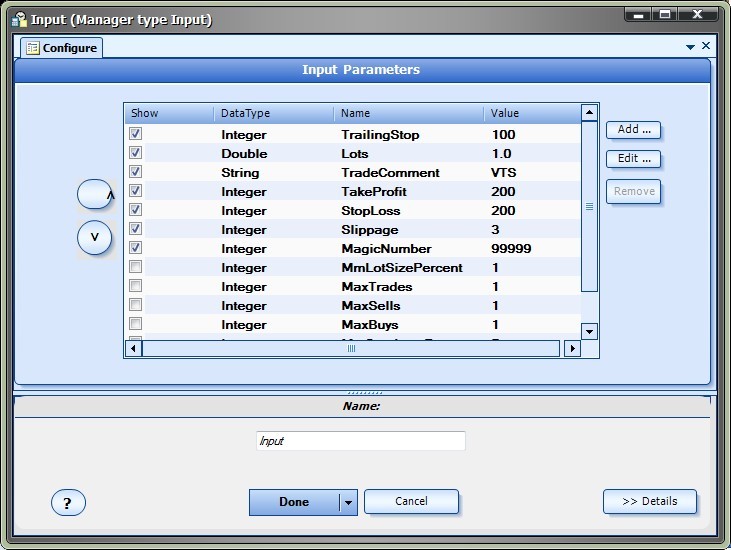Click the value 99999 cell
This screenshot has width=731, height=550.
coord(511,249)
